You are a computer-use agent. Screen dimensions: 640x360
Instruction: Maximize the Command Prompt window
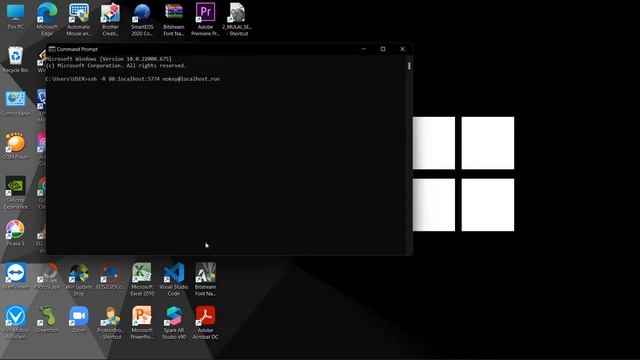point(383,49)
